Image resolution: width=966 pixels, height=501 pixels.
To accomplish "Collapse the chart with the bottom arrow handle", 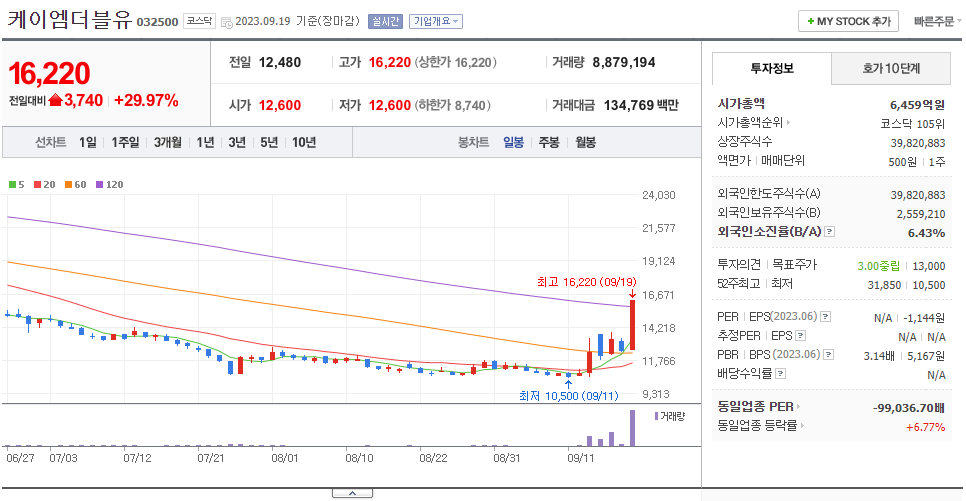I will (x=352, y=493).
